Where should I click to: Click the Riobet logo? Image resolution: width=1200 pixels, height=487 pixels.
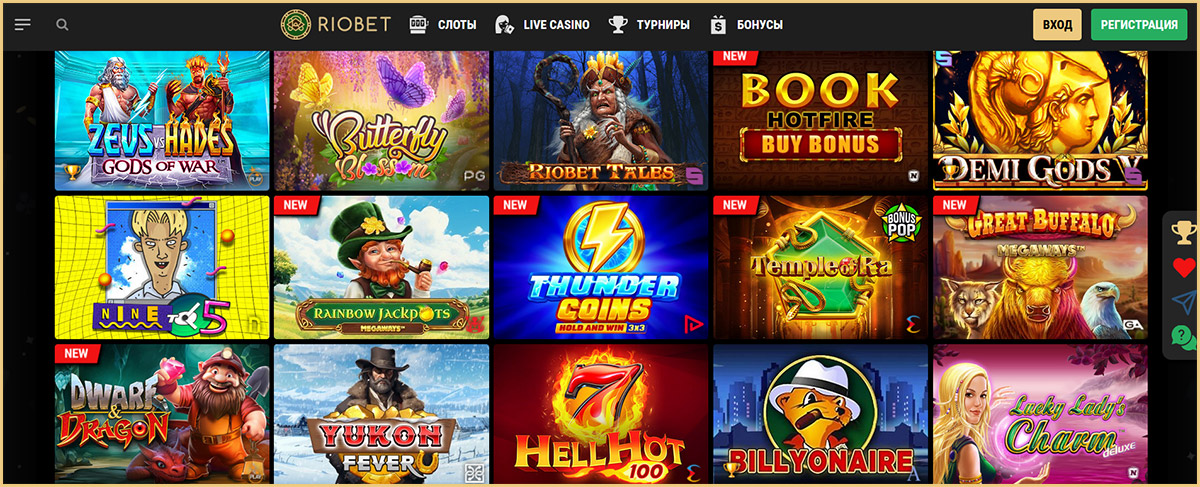pos(337,24)
